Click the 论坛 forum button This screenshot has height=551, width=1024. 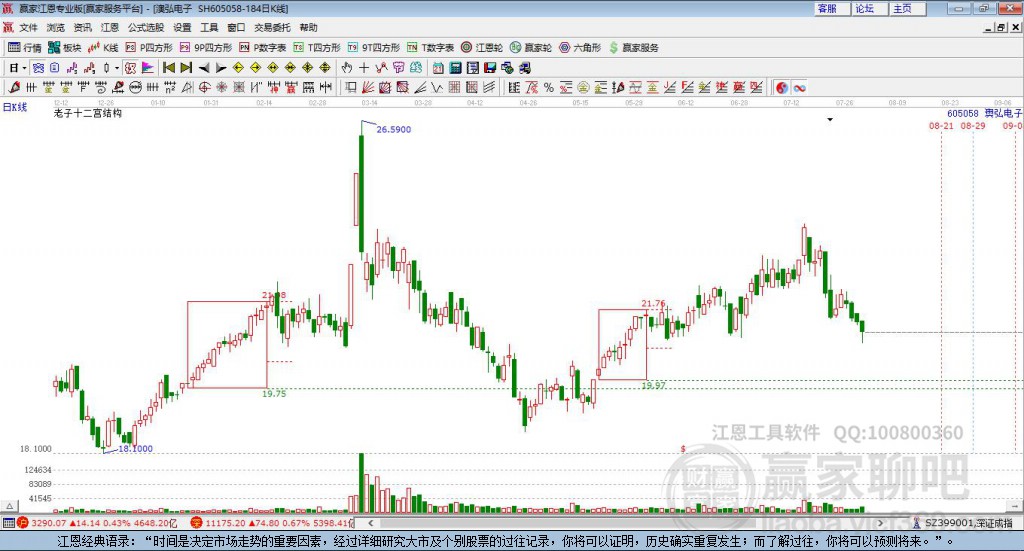pyautogui.click(x=869, y=8)
